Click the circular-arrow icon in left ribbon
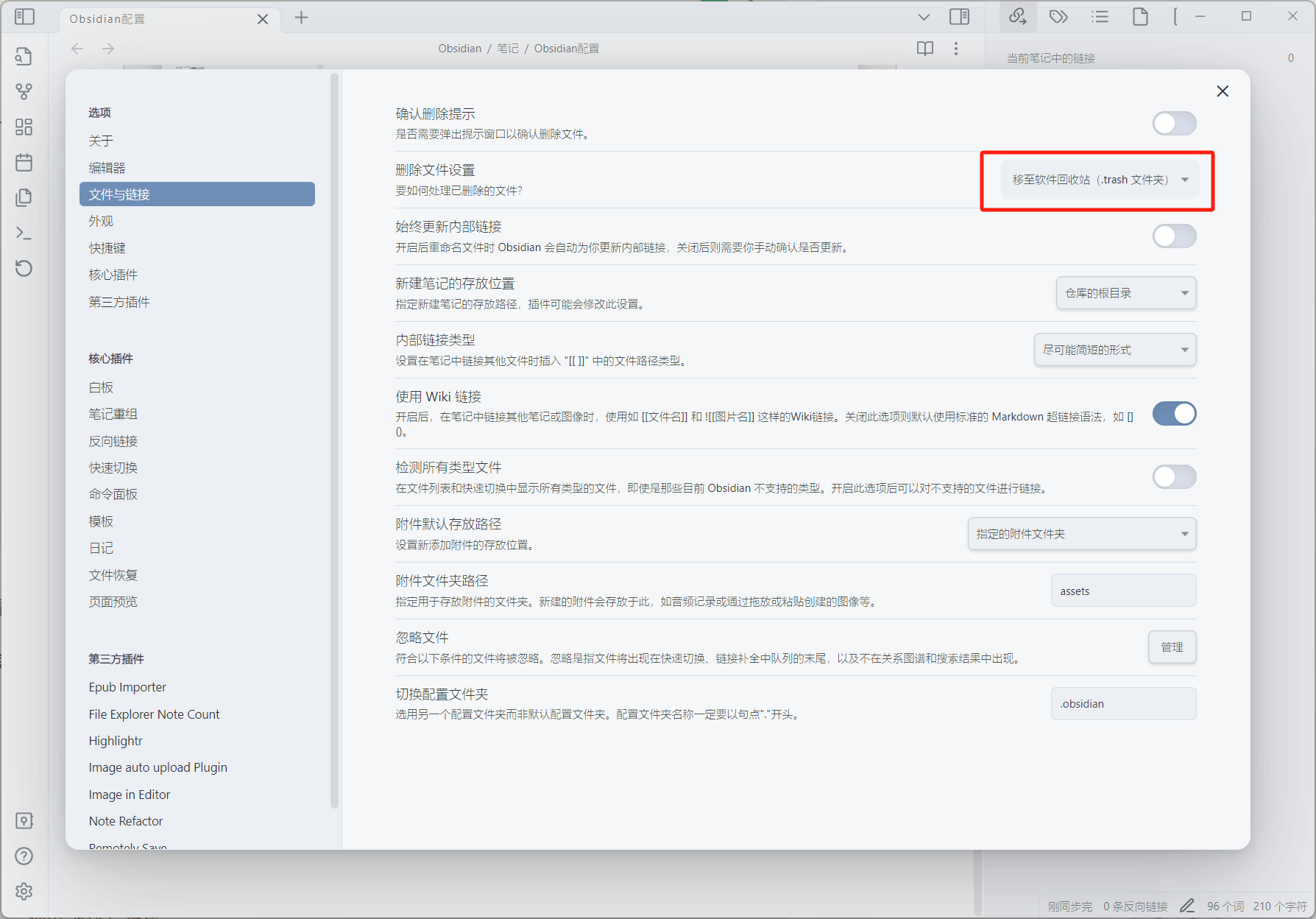Image resolution: width=1316 pixels, height=919 pixels. tap(24, 268)
